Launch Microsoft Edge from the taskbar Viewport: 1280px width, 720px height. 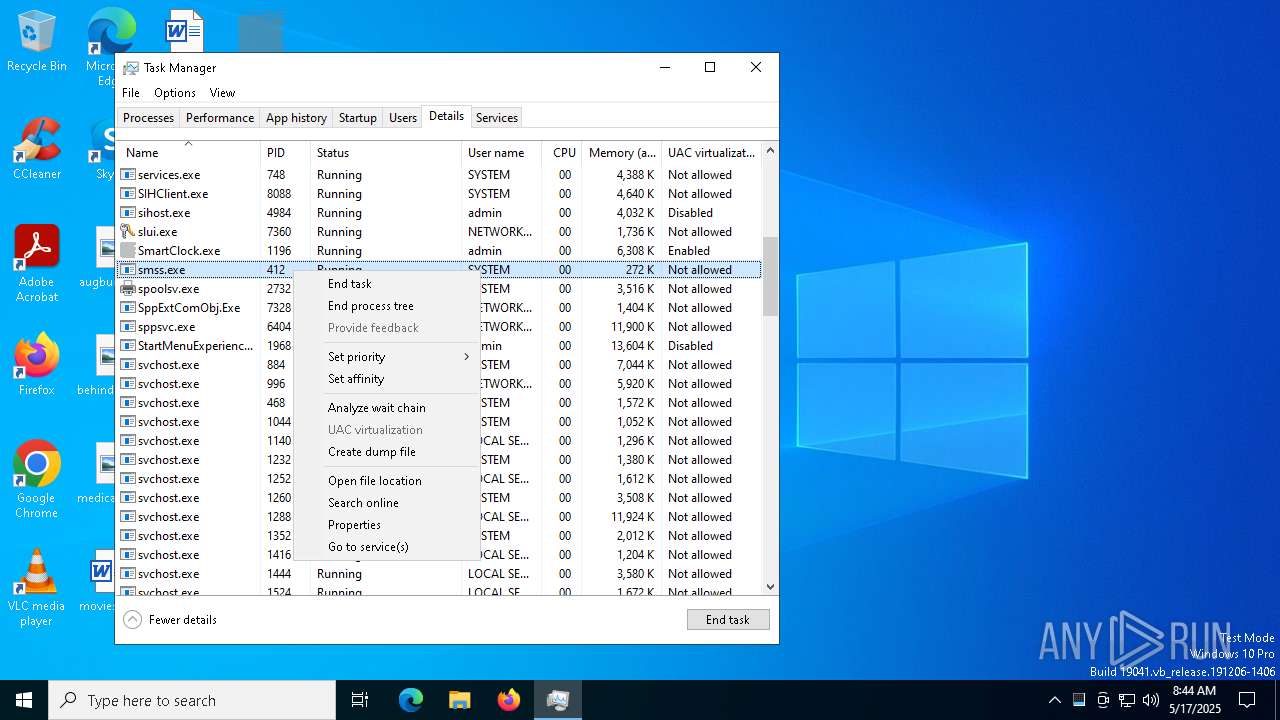[x=411, y=700]
